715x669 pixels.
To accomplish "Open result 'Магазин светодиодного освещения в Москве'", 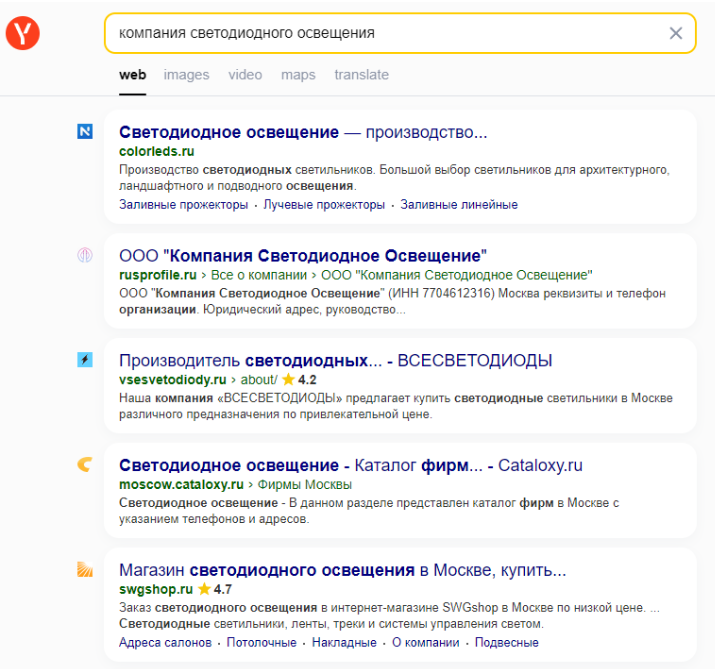I will coord(342,570).
